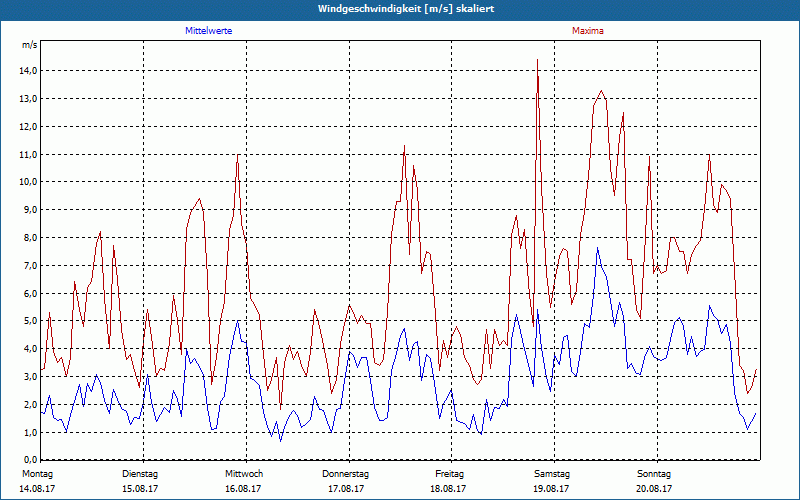Click the 7,0 axis value
Image resolution: width=800 pixels, height=500 pixels.
coord(31,265)
